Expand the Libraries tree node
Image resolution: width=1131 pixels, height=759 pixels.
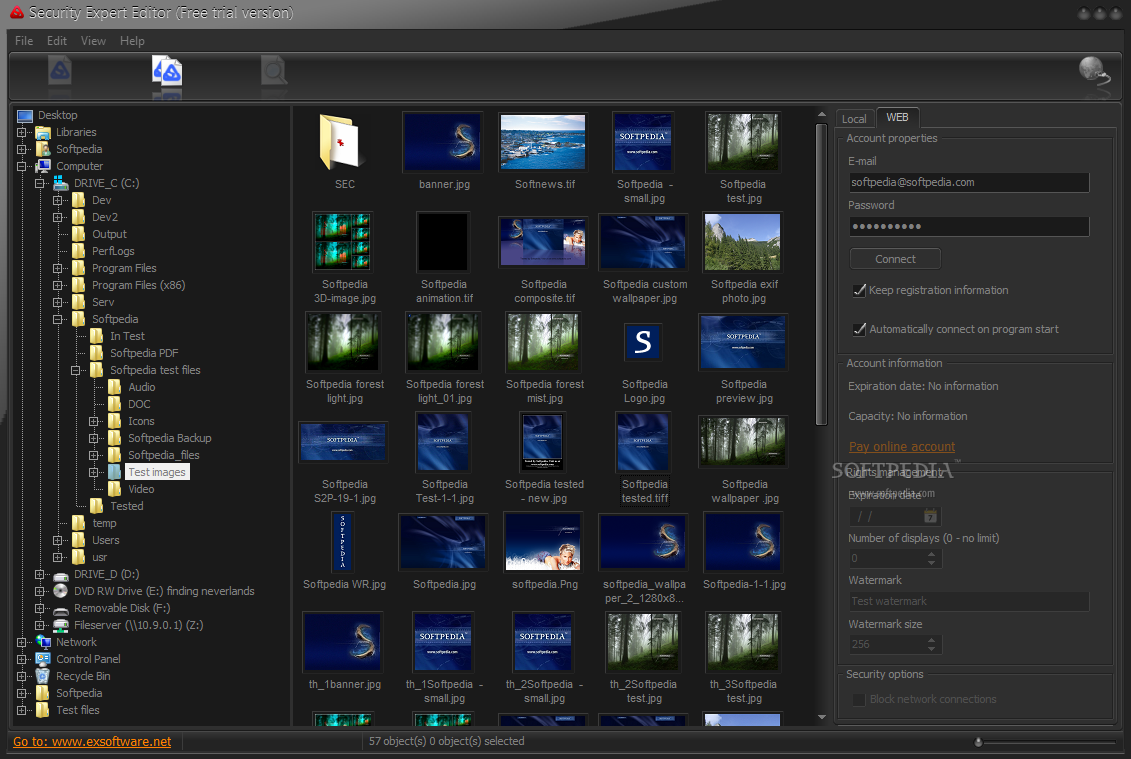(x=22, y=133)
